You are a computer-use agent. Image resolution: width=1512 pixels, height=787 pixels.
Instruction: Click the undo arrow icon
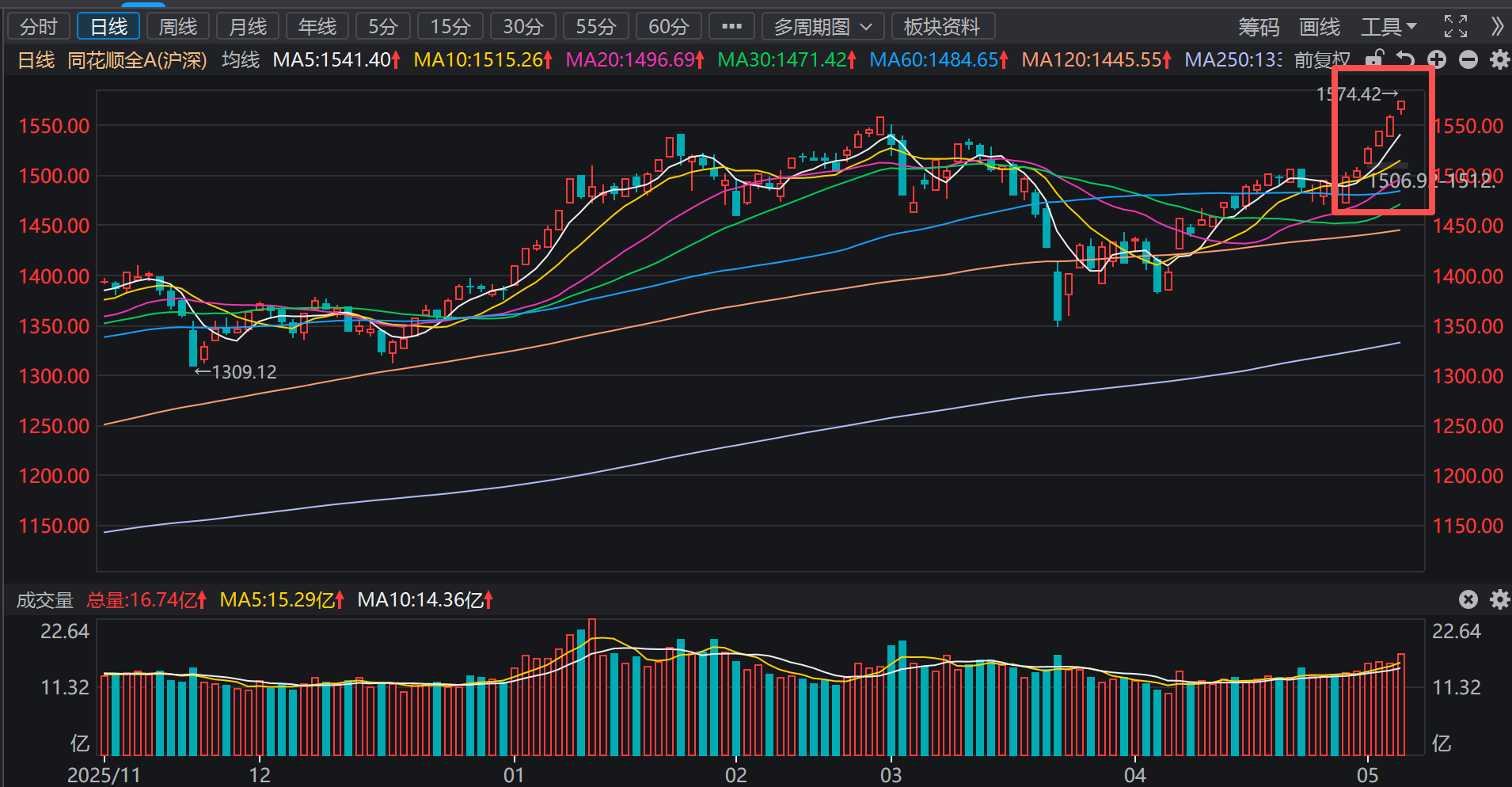(x=1405, y=59)
